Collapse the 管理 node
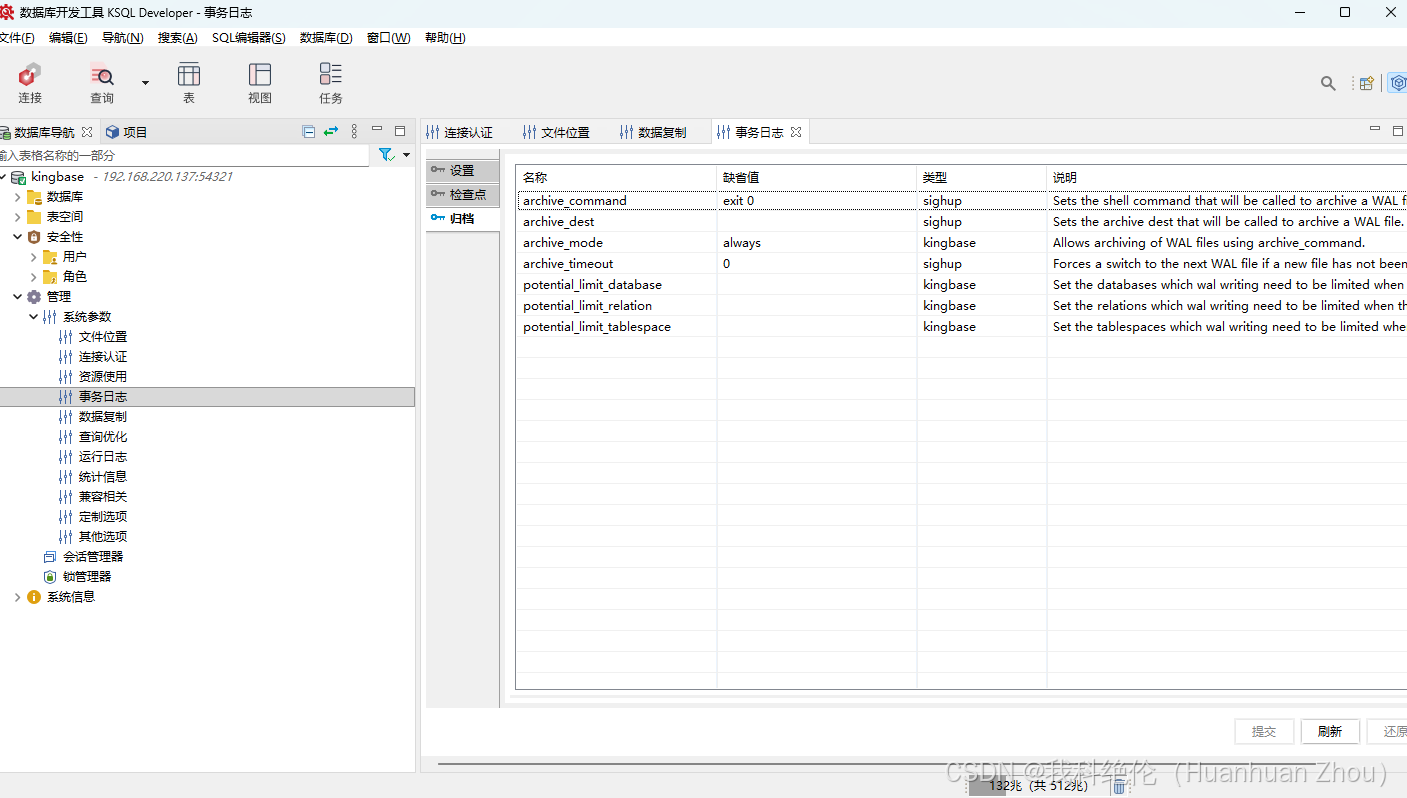This screenshot has height=798, width=1407. tap(17, 297)
